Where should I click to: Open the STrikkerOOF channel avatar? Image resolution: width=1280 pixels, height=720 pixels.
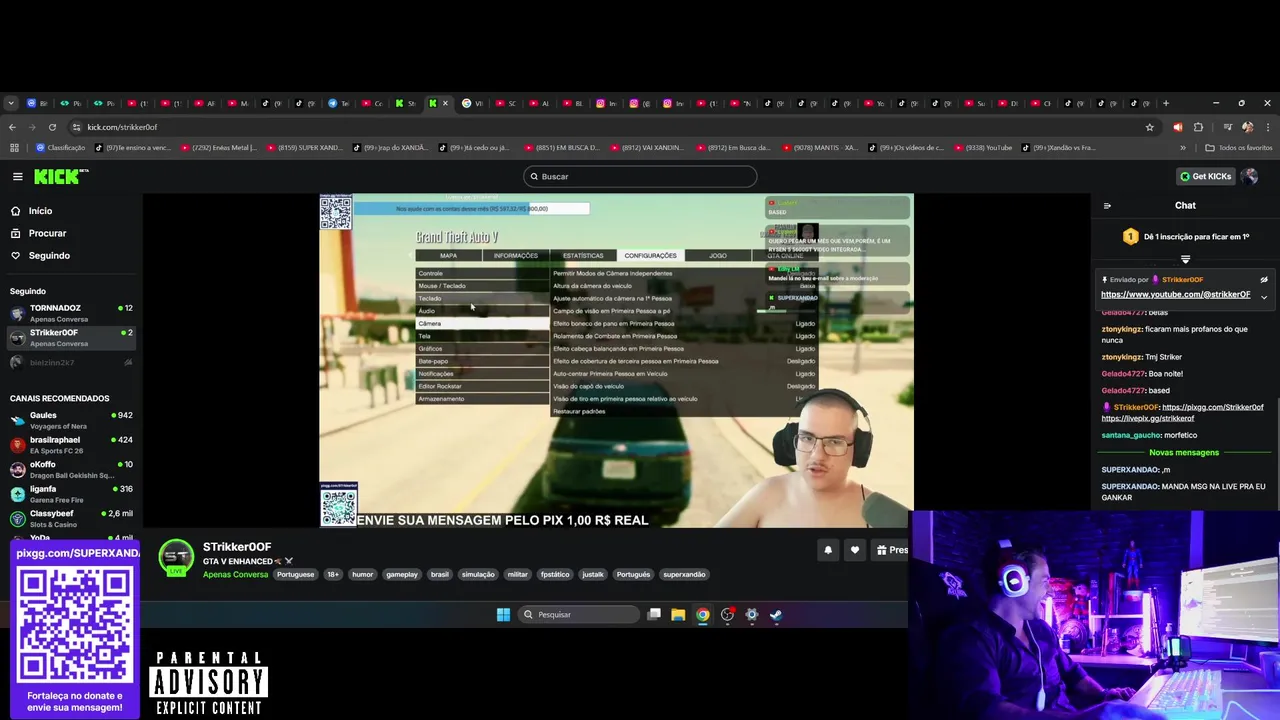(177, 557)
